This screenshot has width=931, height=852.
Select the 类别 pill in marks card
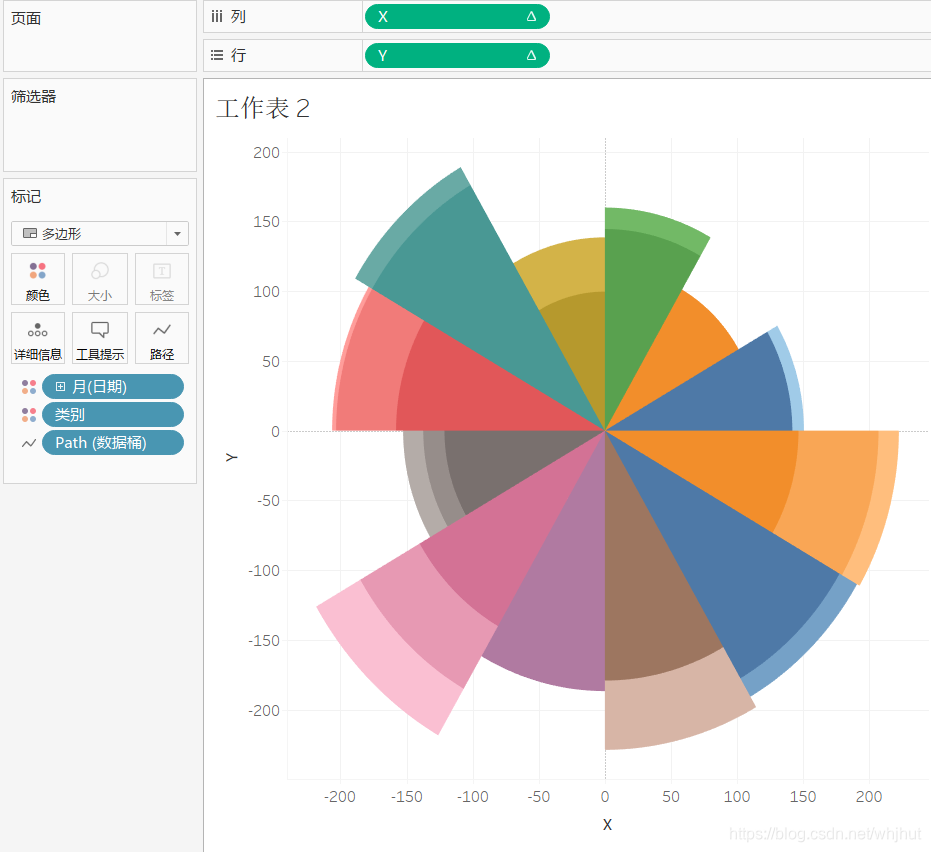tap(113, 415)
